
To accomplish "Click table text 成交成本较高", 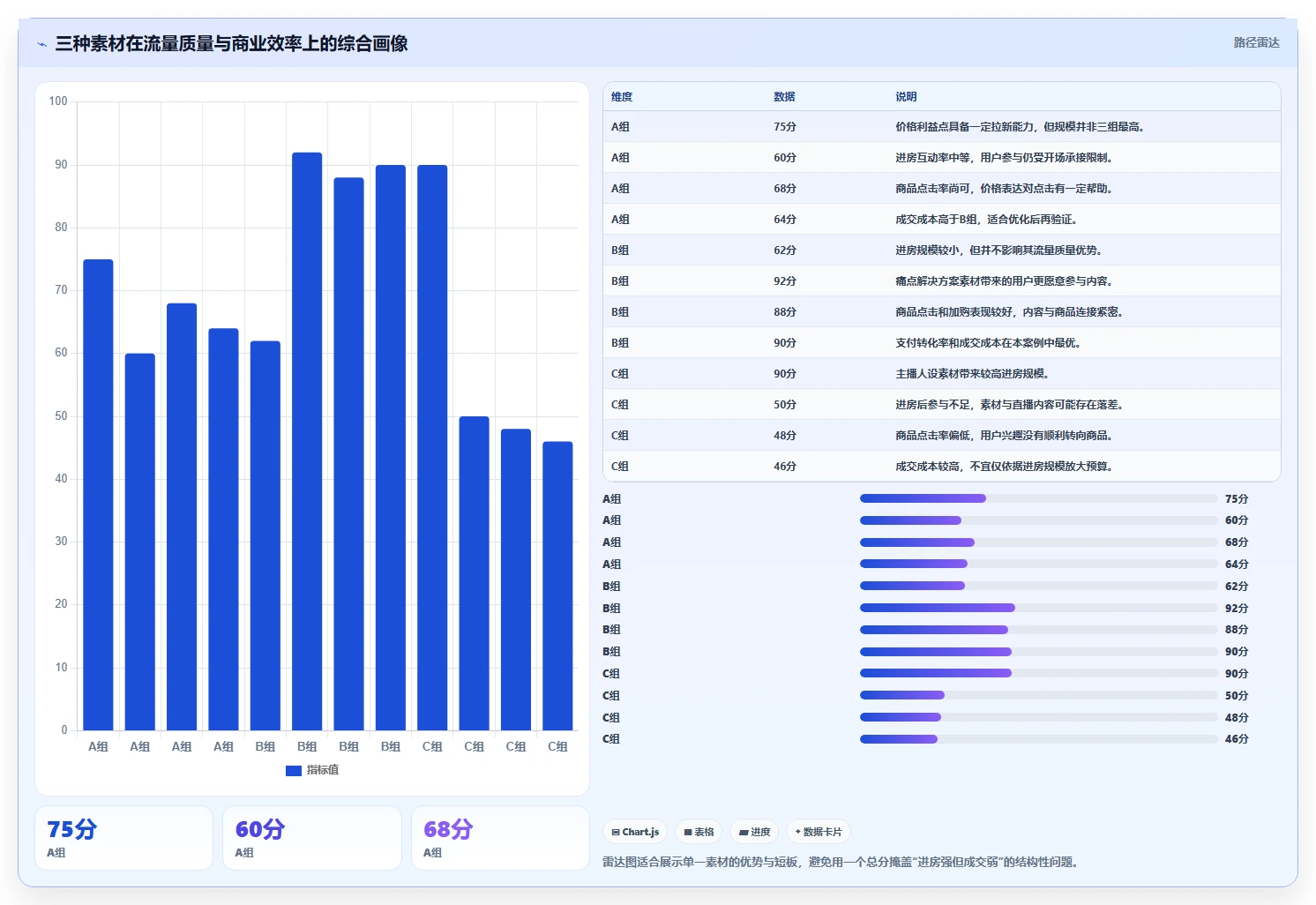I will (x=927, y=467).
